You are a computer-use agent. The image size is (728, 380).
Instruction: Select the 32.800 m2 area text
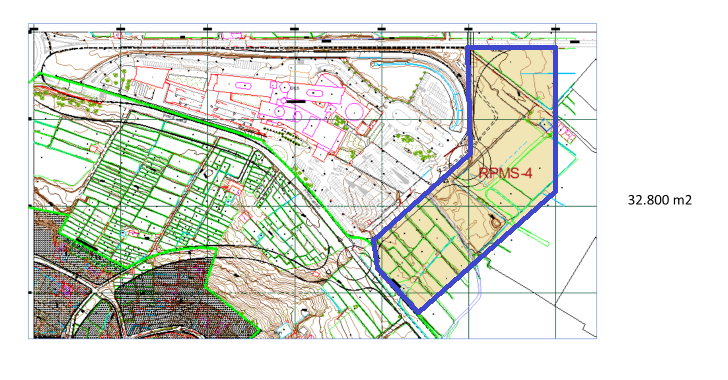(660, 200)
